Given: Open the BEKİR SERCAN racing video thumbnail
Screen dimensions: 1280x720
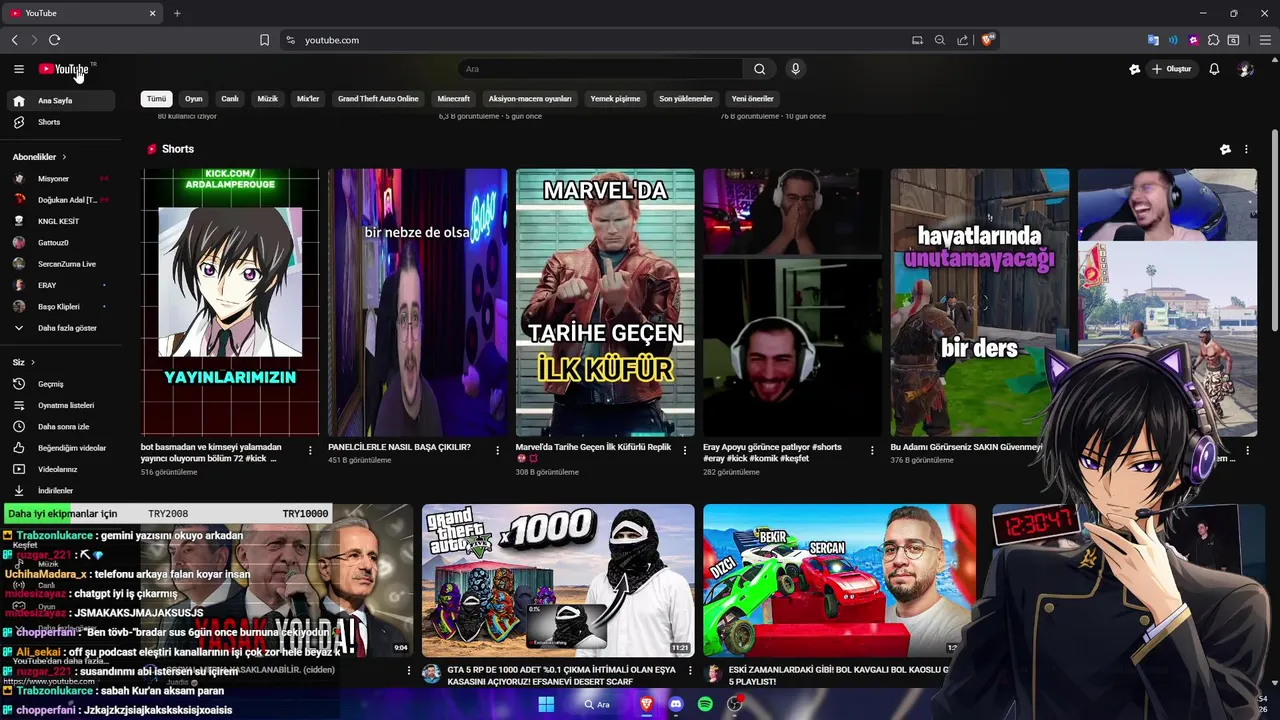Looking at the screenshot, I should (x=839, y=580).
